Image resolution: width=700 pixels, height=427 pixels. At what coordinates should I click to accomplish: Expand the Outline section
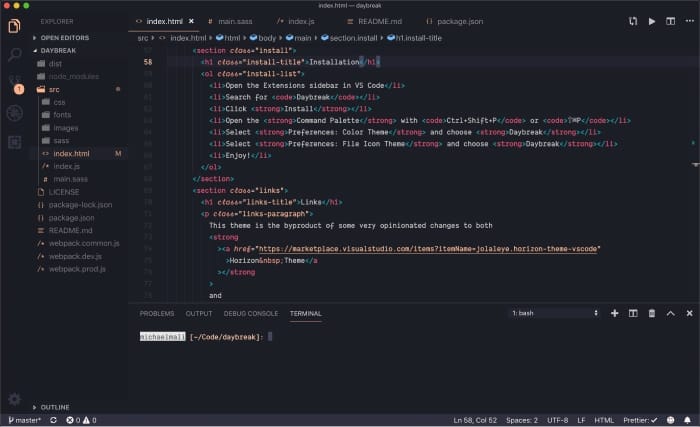tap(51, 407)
